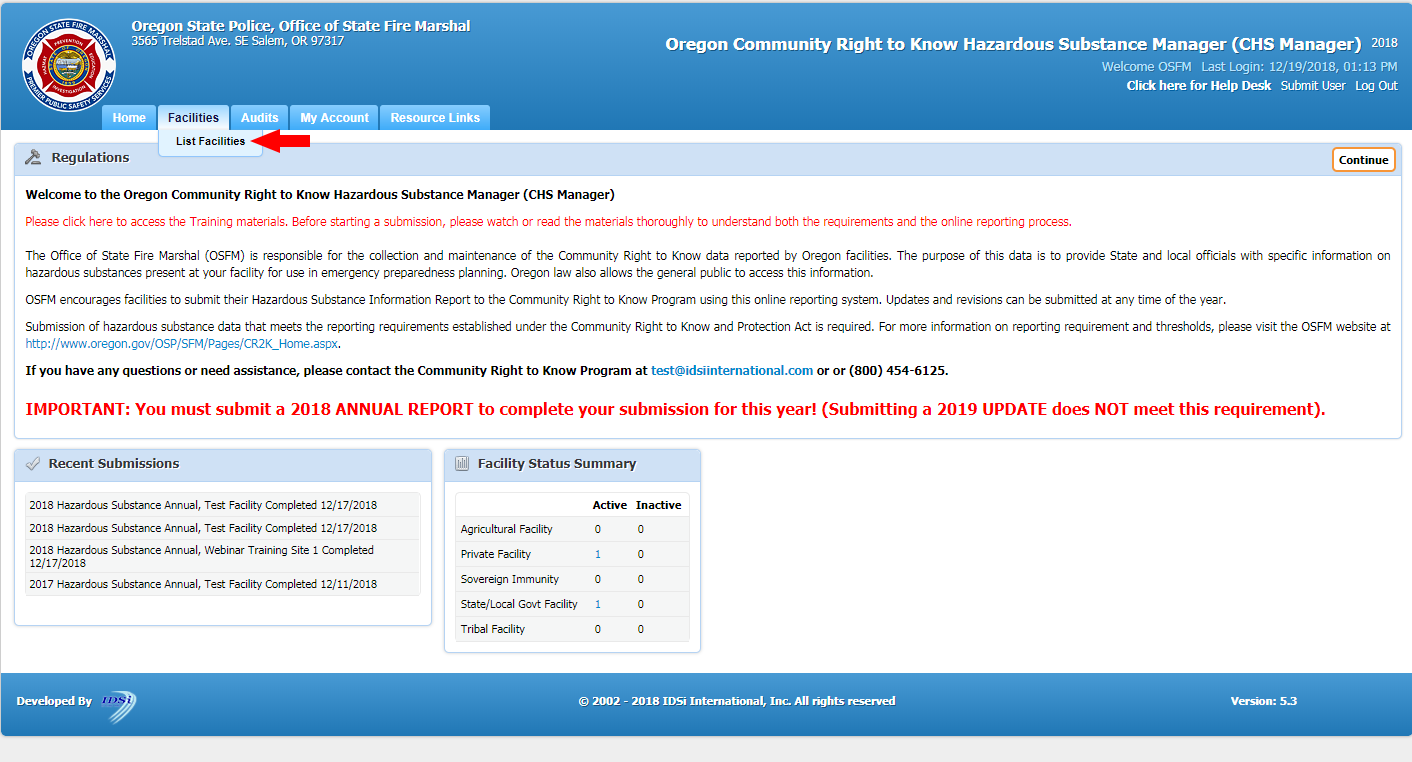Switch to the Audits tab
Image resolution: width=1412 pixels, height=762 pixels.
260,118
